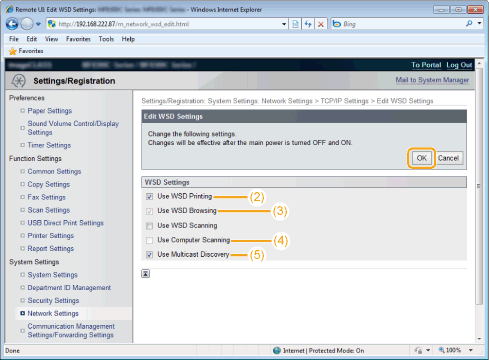Stop loading with the red X icon
Screen dimensions: 489x361
click(321, 24)
